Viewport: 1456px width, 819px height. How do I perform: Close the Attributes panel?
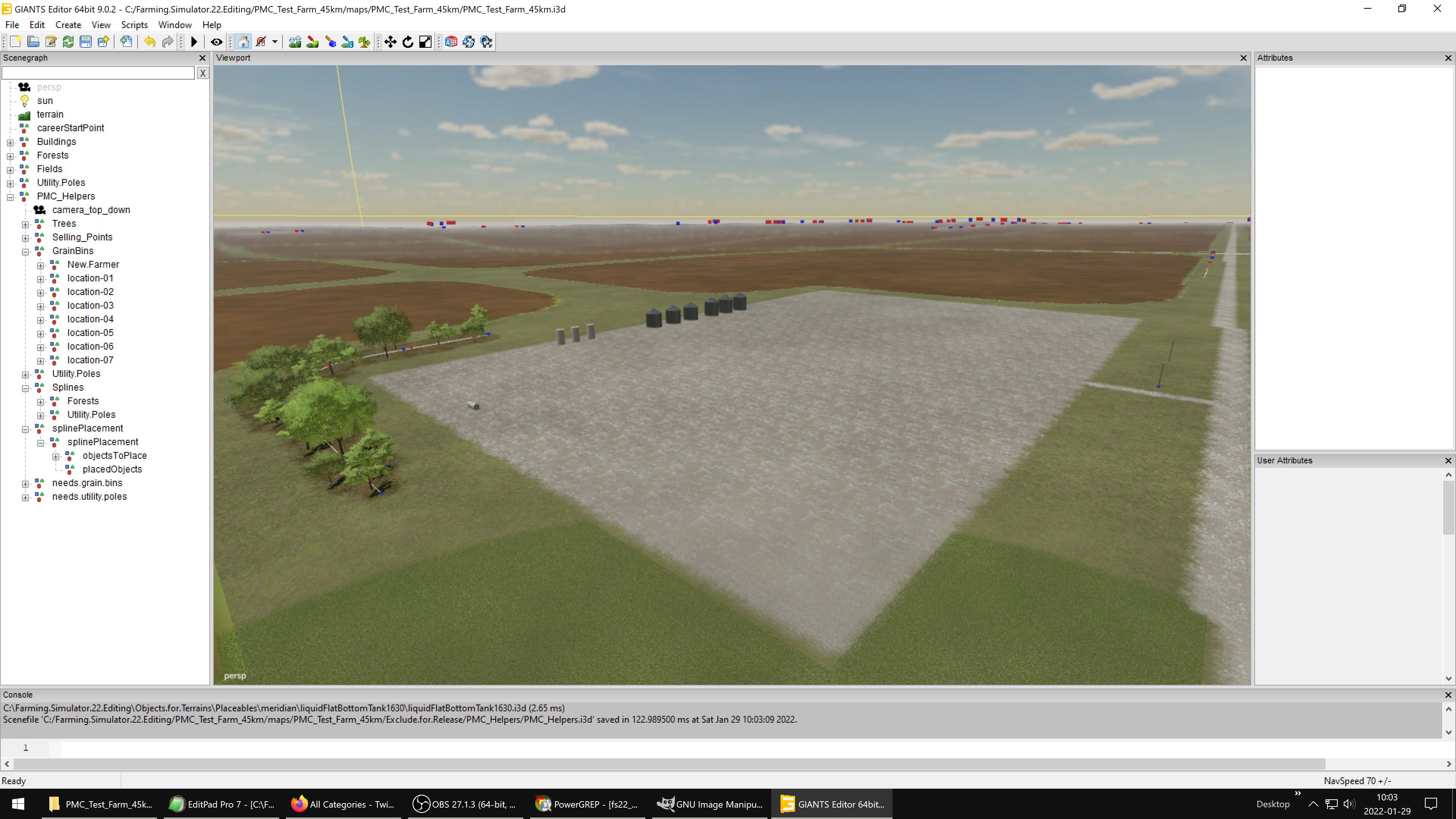(1448, 58)
